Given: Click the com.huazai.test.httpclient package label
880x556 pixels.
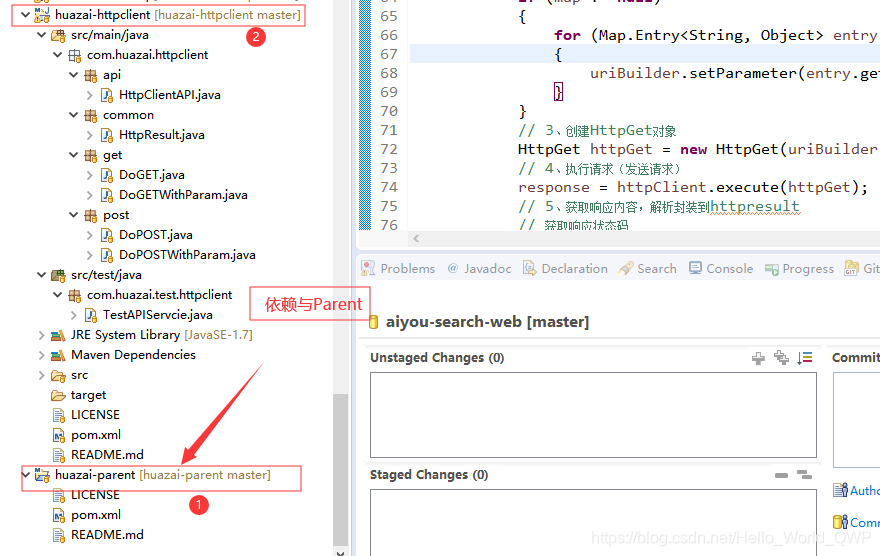Looking at the screenshot, I should pos(159,295).
